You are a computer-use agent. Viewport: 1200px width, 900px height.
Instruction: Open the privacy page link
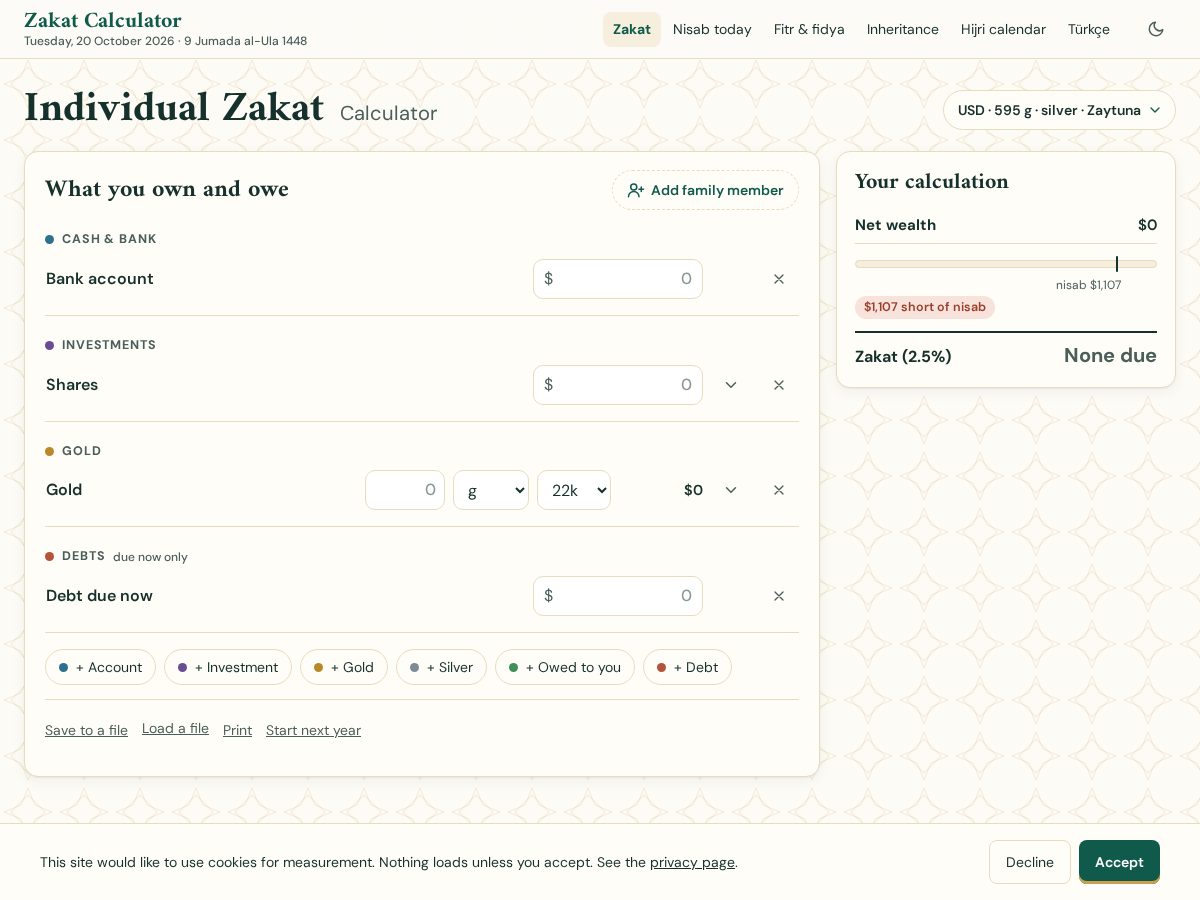coord(692,862)
